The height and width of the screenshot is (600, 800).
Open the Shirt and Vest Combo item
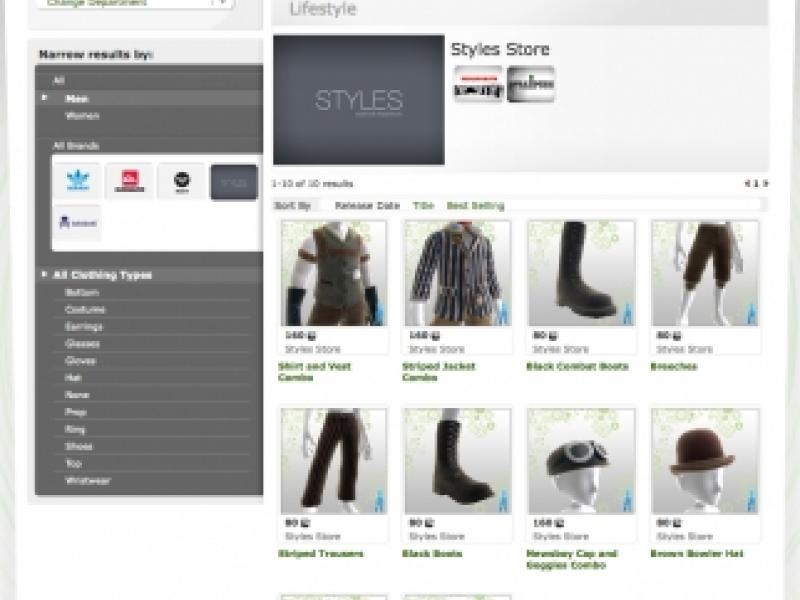[313, 372]
